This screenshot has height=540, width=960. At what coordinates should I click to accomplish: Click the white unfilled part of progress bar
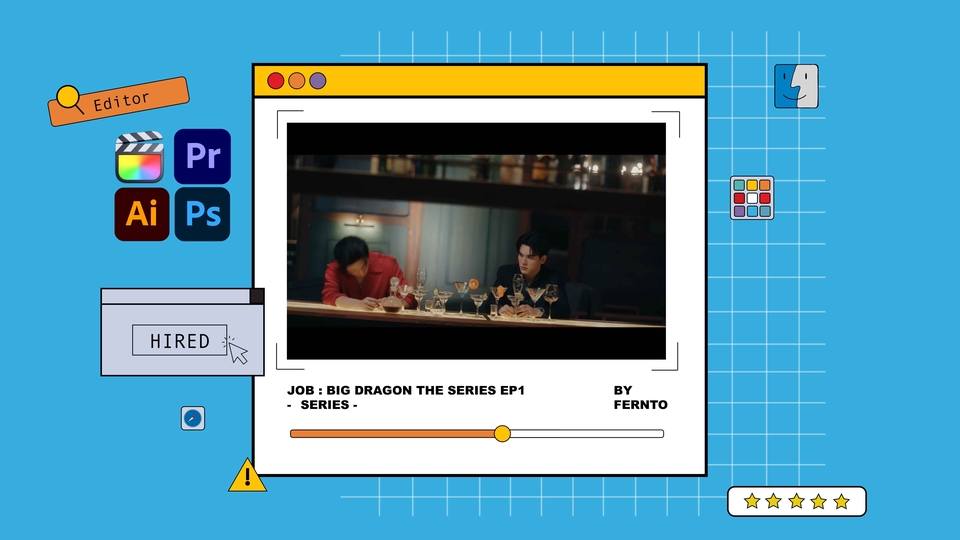point(587,433)
